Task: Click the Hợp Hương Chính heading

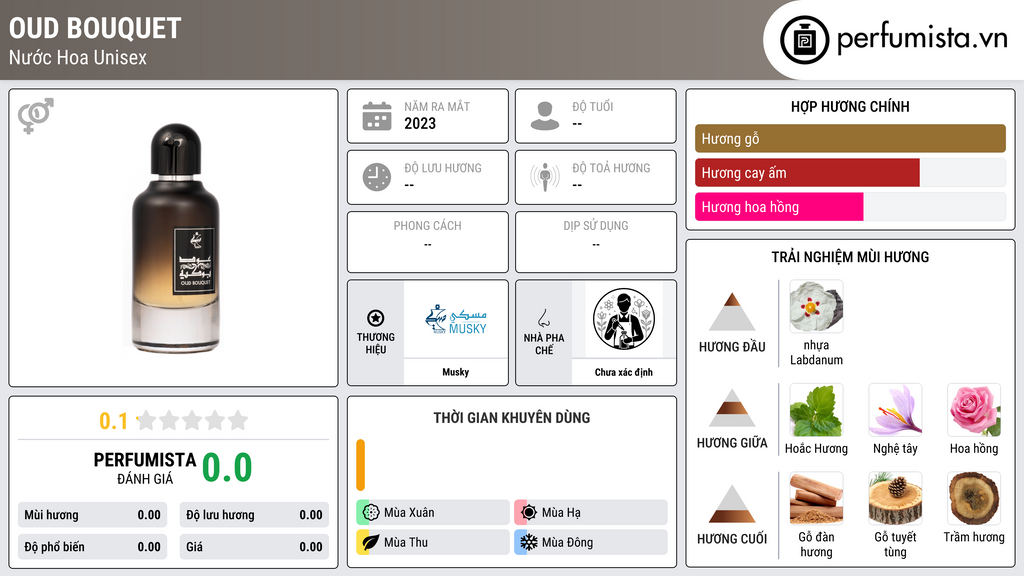Action: (850, 106)
